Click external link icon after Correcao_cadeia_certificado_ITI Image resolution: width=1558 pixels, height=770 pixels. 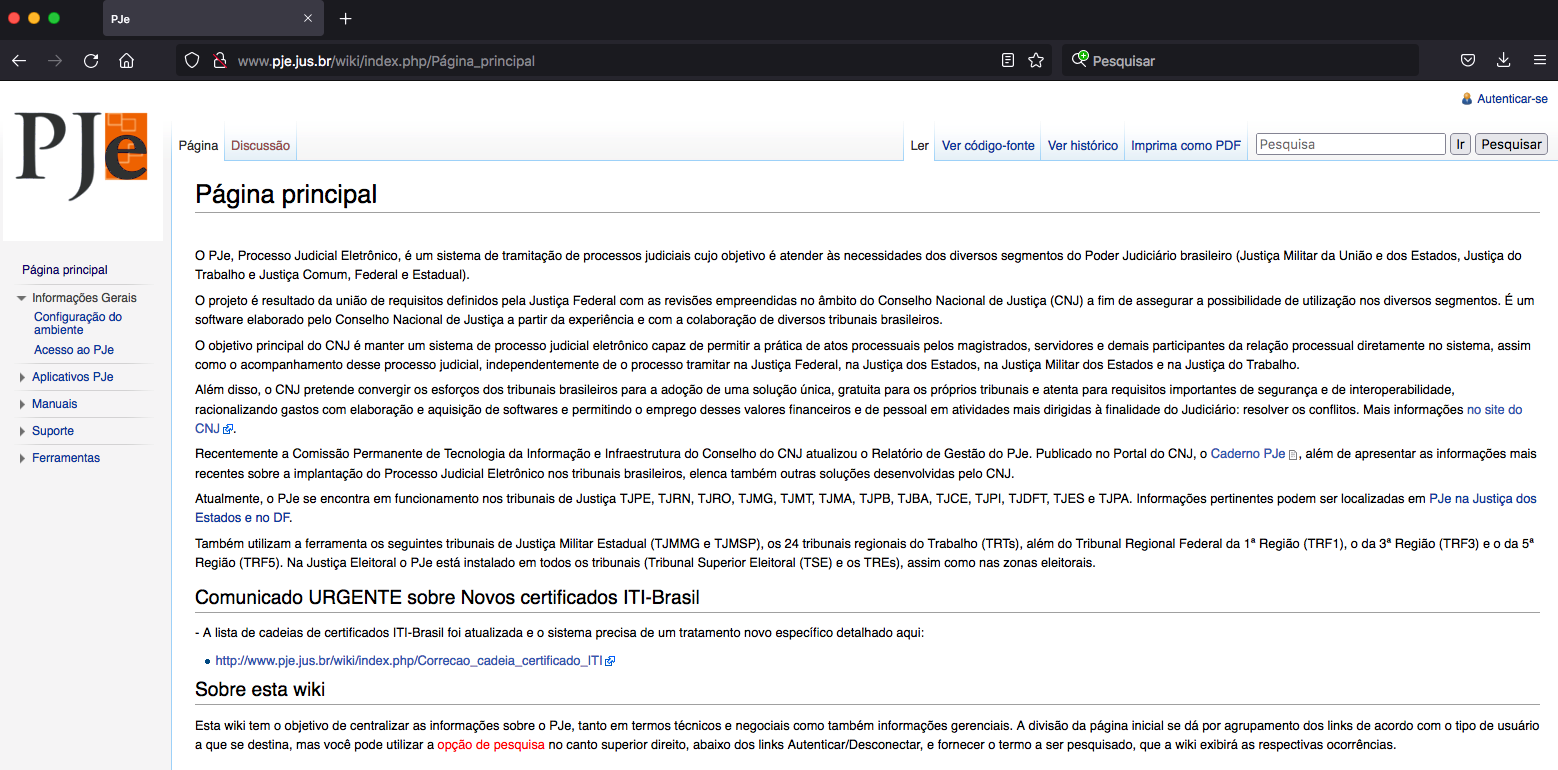(610, 661)
